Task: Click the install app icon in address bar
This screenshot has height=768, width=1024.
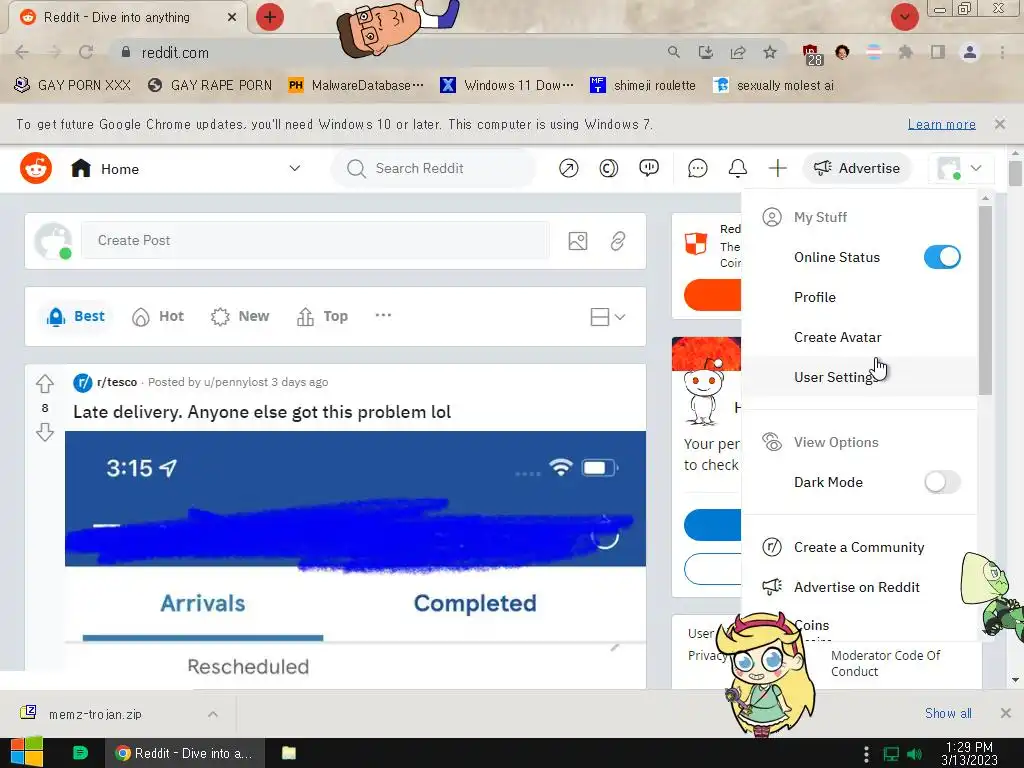Action: pos(705,52)
